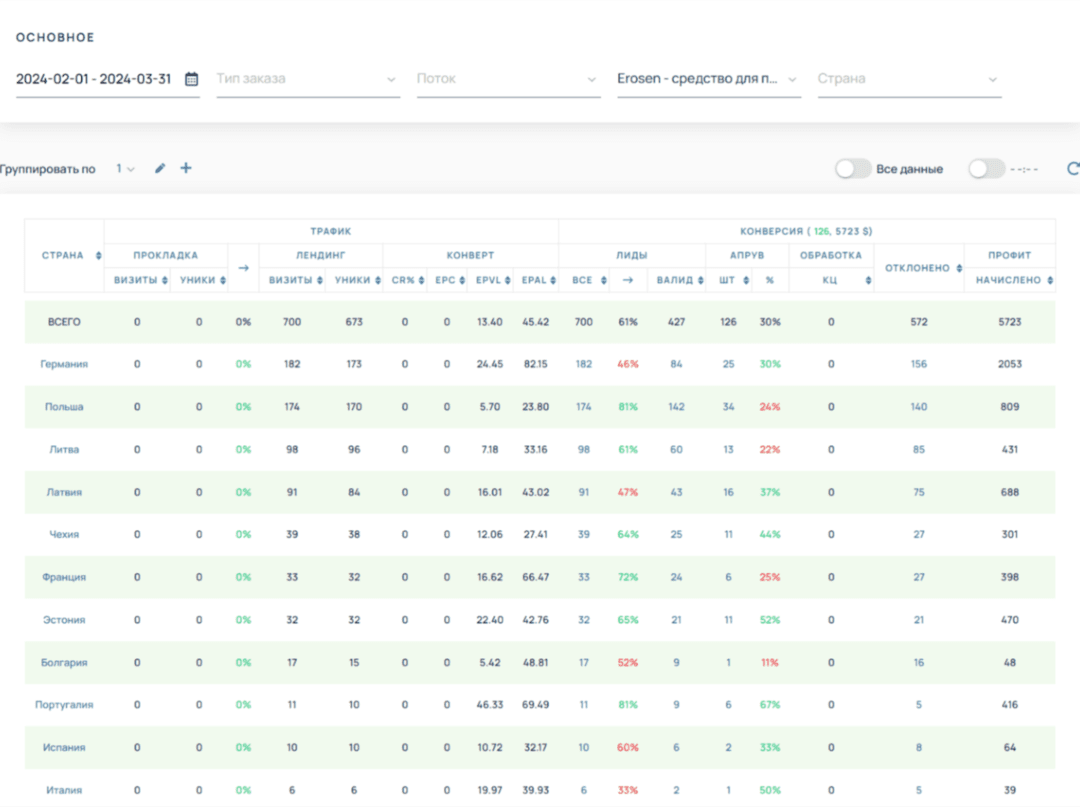Enable the Все данные toggle

853,169
